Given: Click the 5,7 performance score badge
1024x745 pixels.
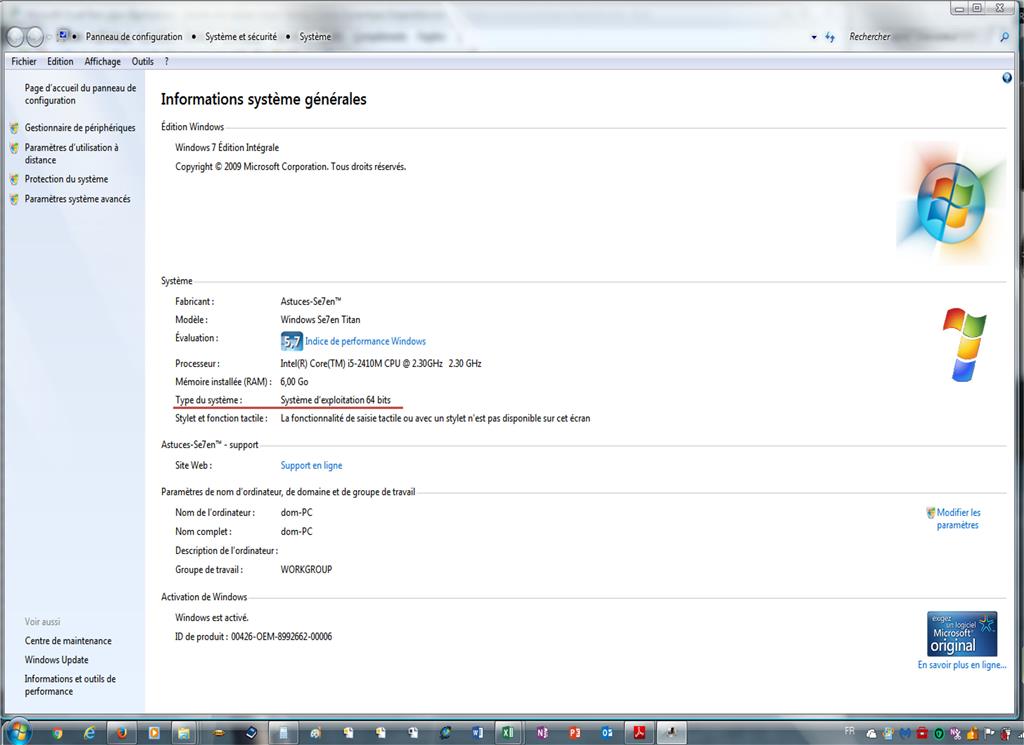Looking at the screenshot, I should pos(291,341).
